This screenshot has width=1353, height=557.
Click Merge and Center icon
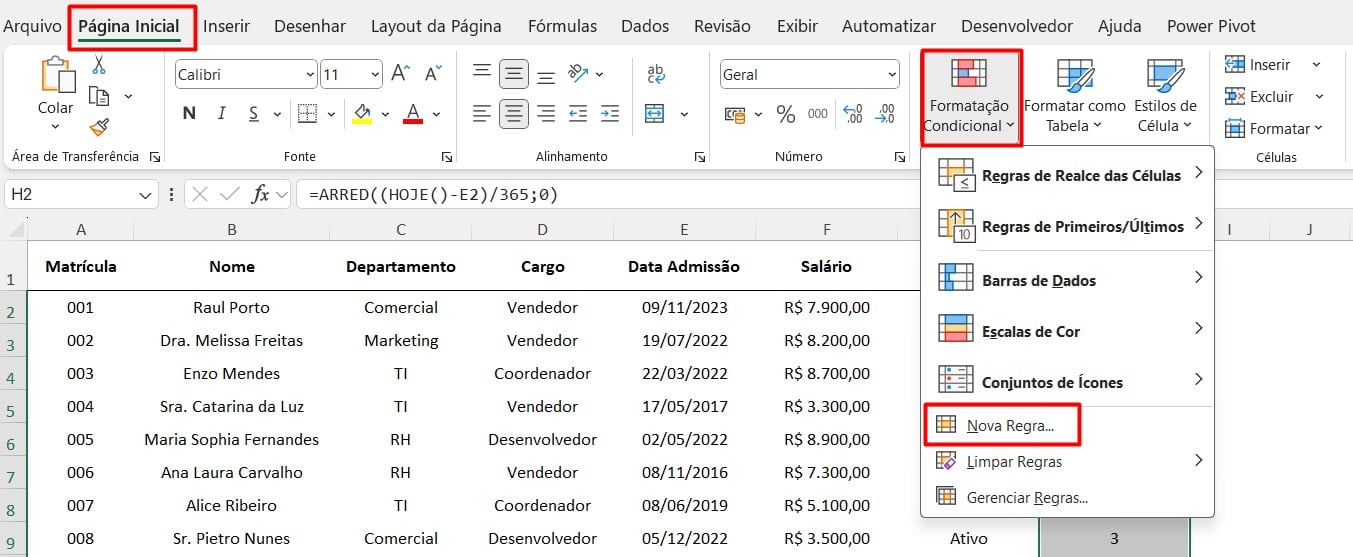pyautogui.click(x=654, y=113)
